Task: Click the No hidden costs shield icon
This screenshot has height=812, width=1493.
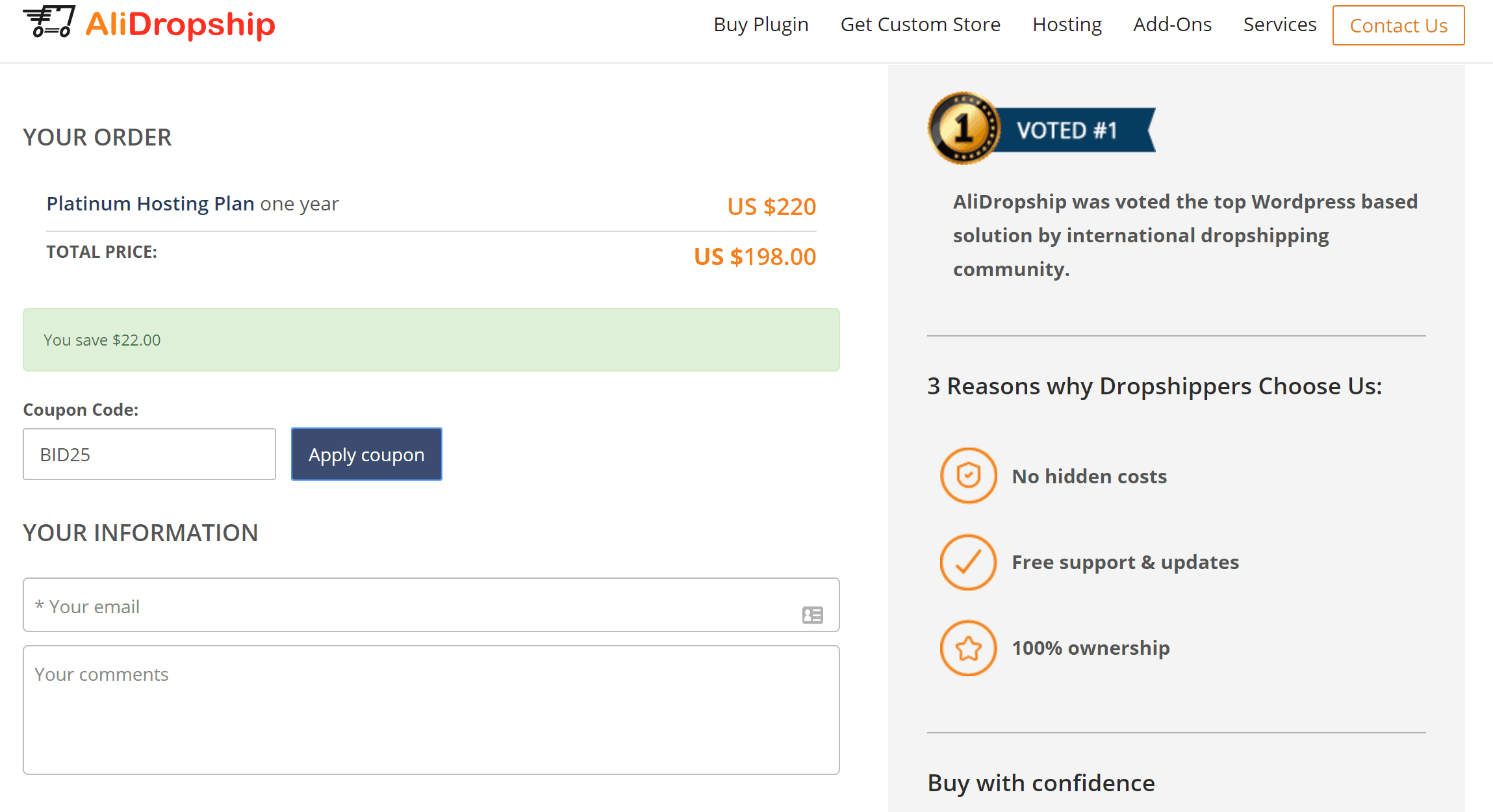Action: coord(968,476)
